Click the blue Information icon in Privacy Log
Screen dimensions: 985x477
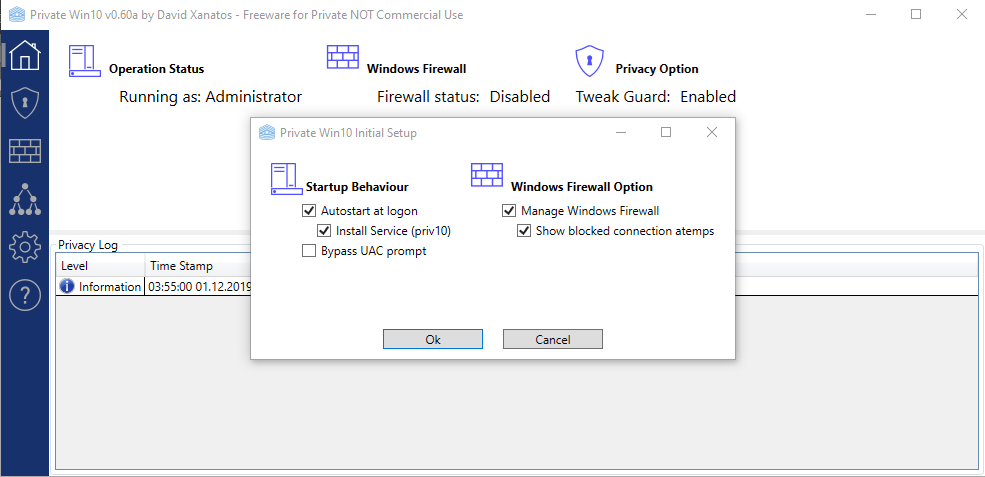coord(67,286)
